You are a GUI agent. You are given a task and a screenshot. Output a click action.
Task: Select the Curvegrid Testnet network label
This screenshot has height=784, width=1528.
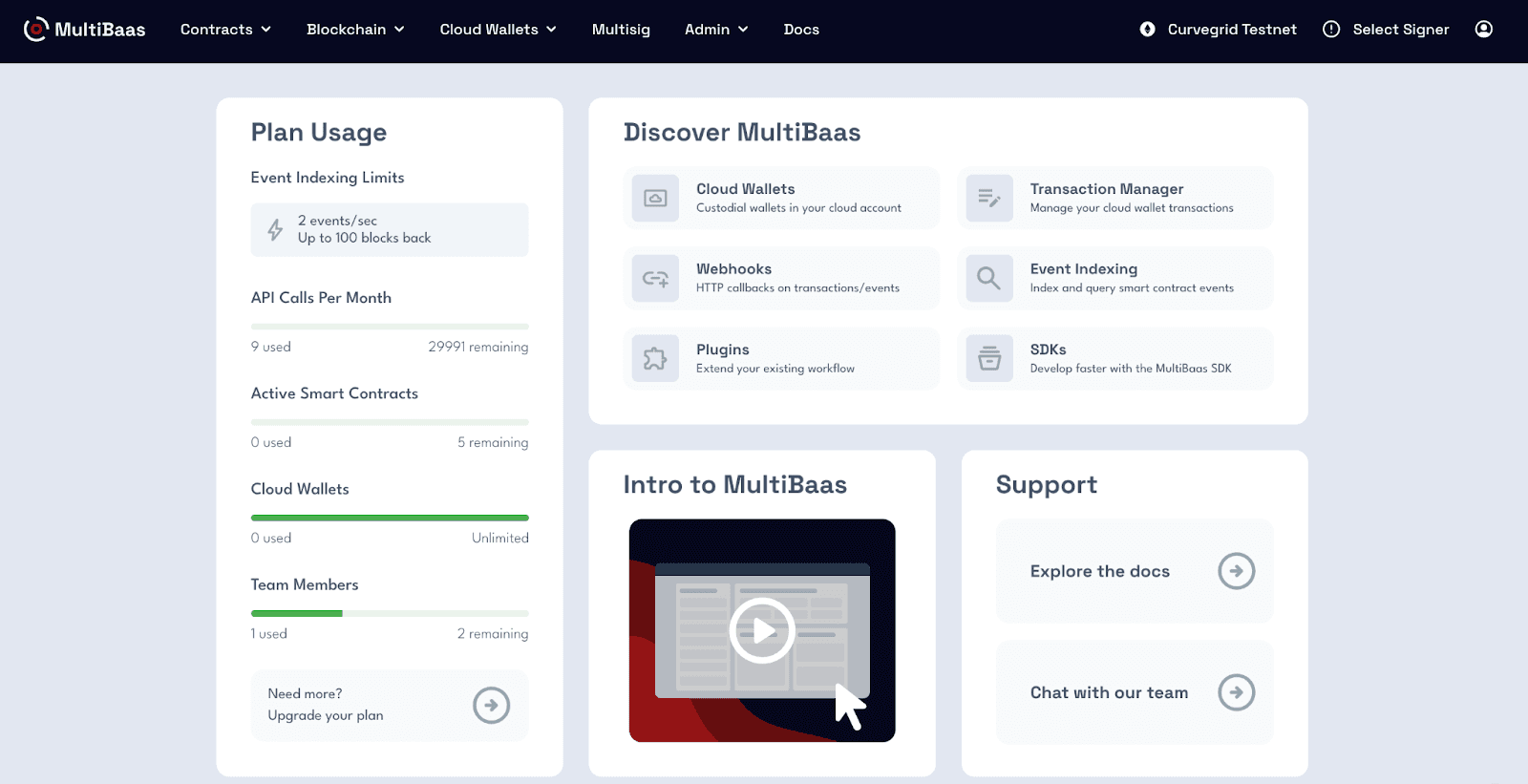(x=1232, y=30)
